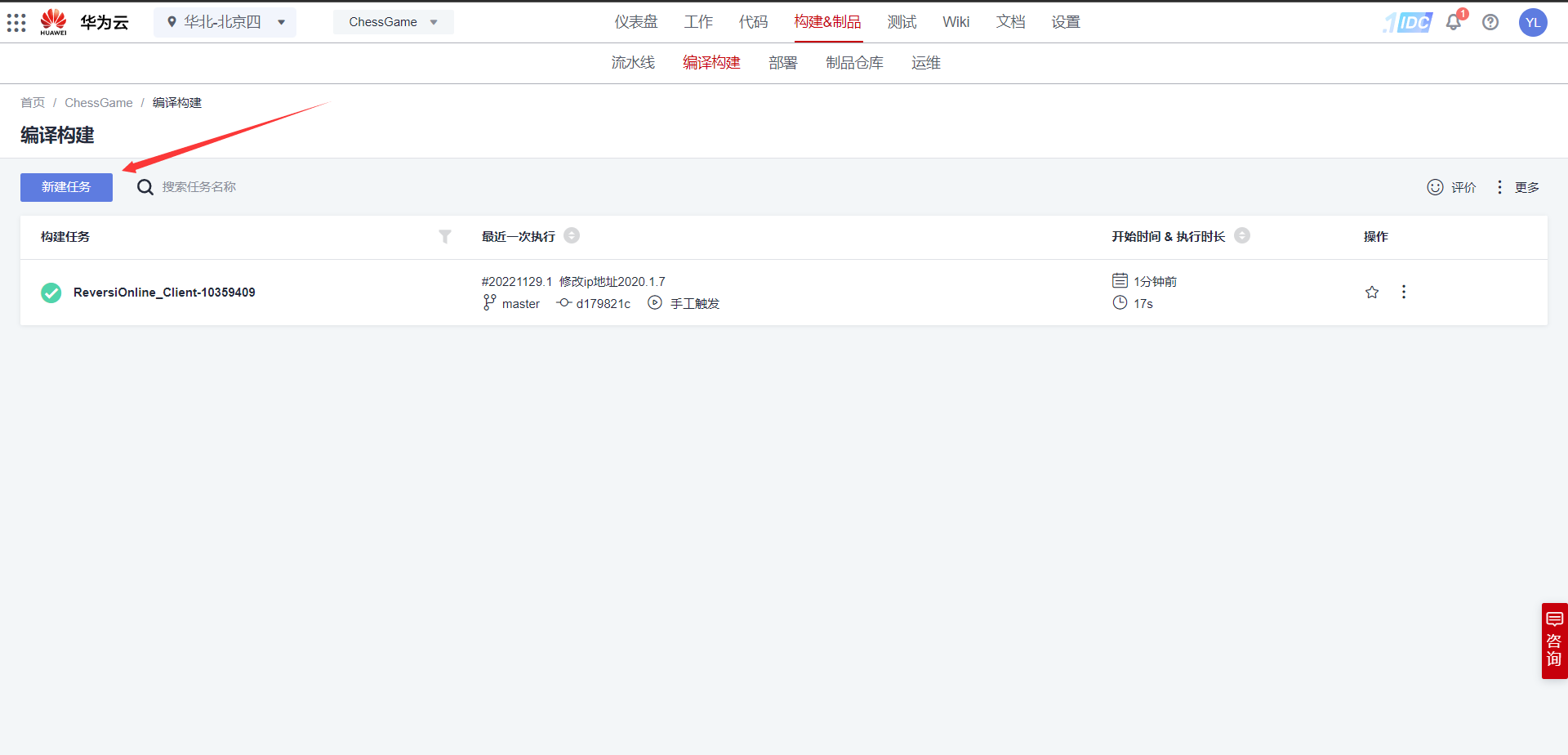Image resolution: width=1568 pixels, height=755 pixels.
Task: Click the green success status icon
Action: coord(51,293)
